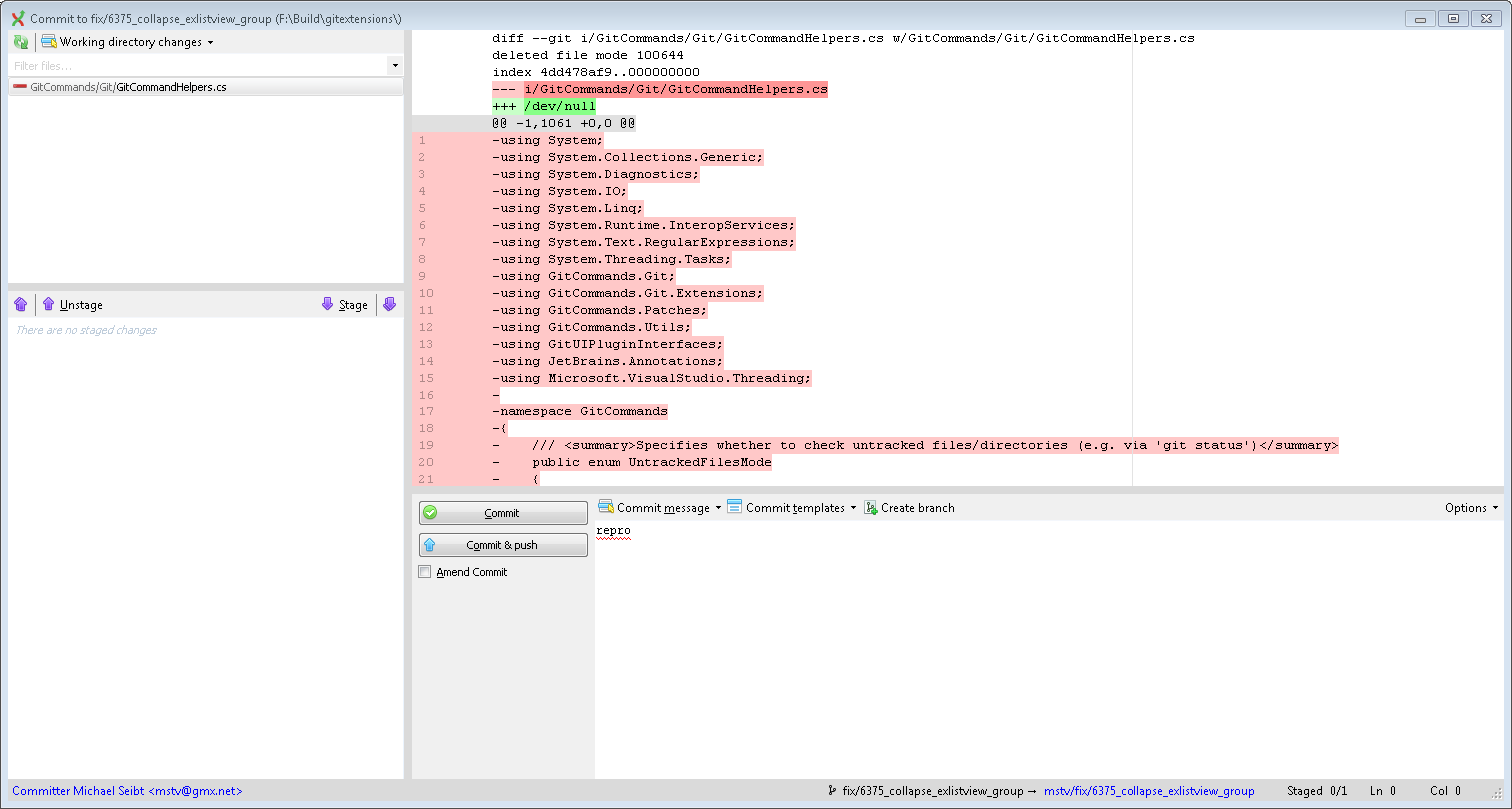Viewport: 1512px width, 809px height.
Task: Click the rightmost stage-all arrow icon
Action: [x=389, y=304]
